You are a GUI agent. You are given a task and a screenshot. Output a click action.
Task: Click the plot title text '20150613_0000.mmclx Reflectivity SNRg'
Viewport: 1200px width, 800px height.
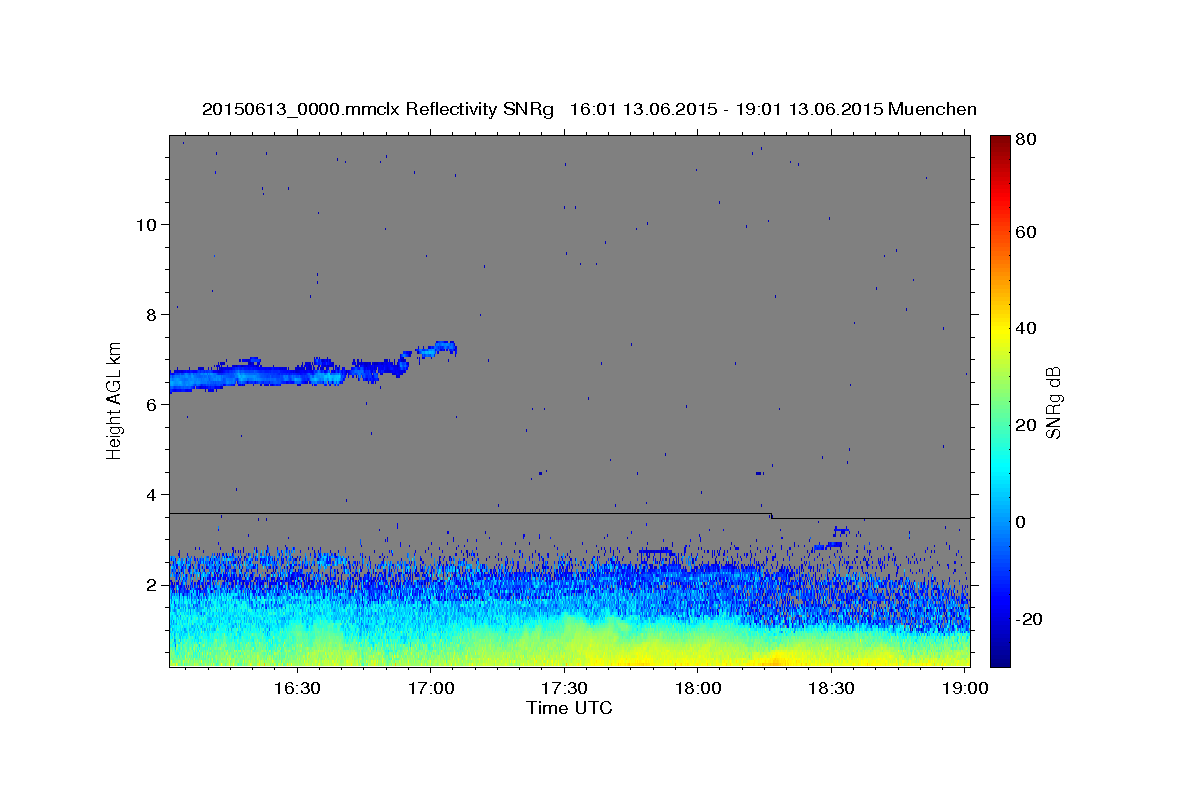(x=378, y=109)
